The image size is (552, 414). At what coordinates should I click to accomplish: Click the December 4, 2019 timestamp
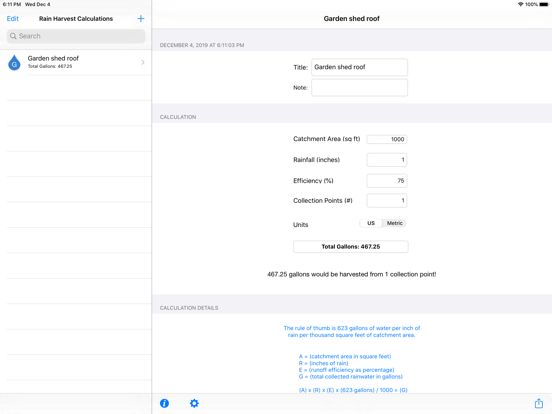pyautogui.click(x=202, y=45)
